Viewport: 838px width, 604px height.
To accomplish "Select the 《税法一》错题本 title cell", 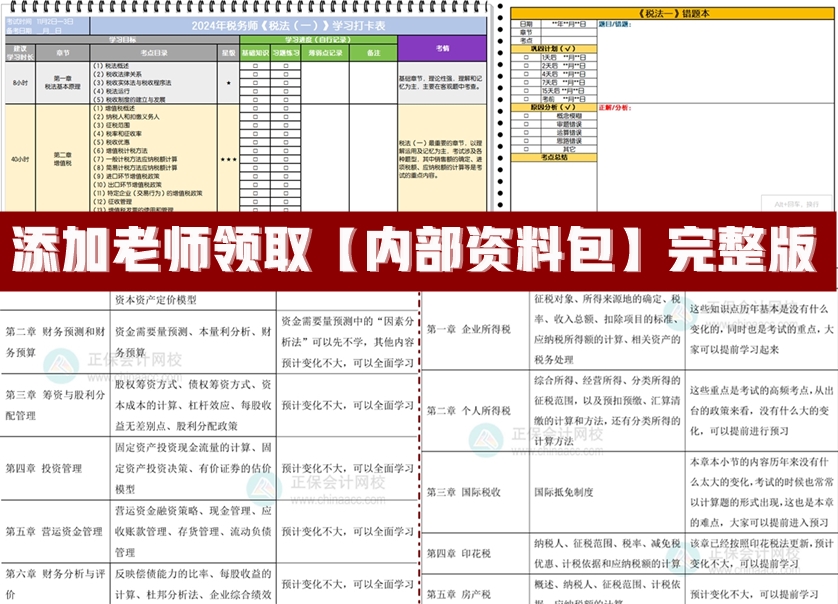I will (673, 13).
